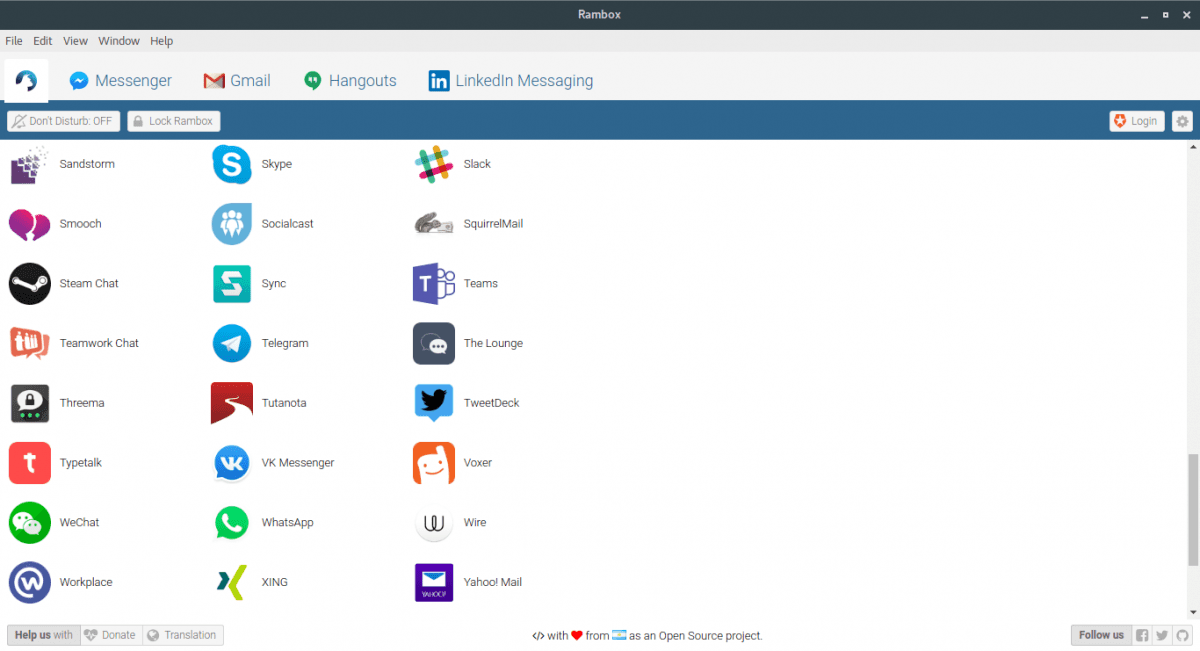The width and height of the screenshot is (1200, 651).
Task: Click the Skype service name
Action: tap(277, 164)
